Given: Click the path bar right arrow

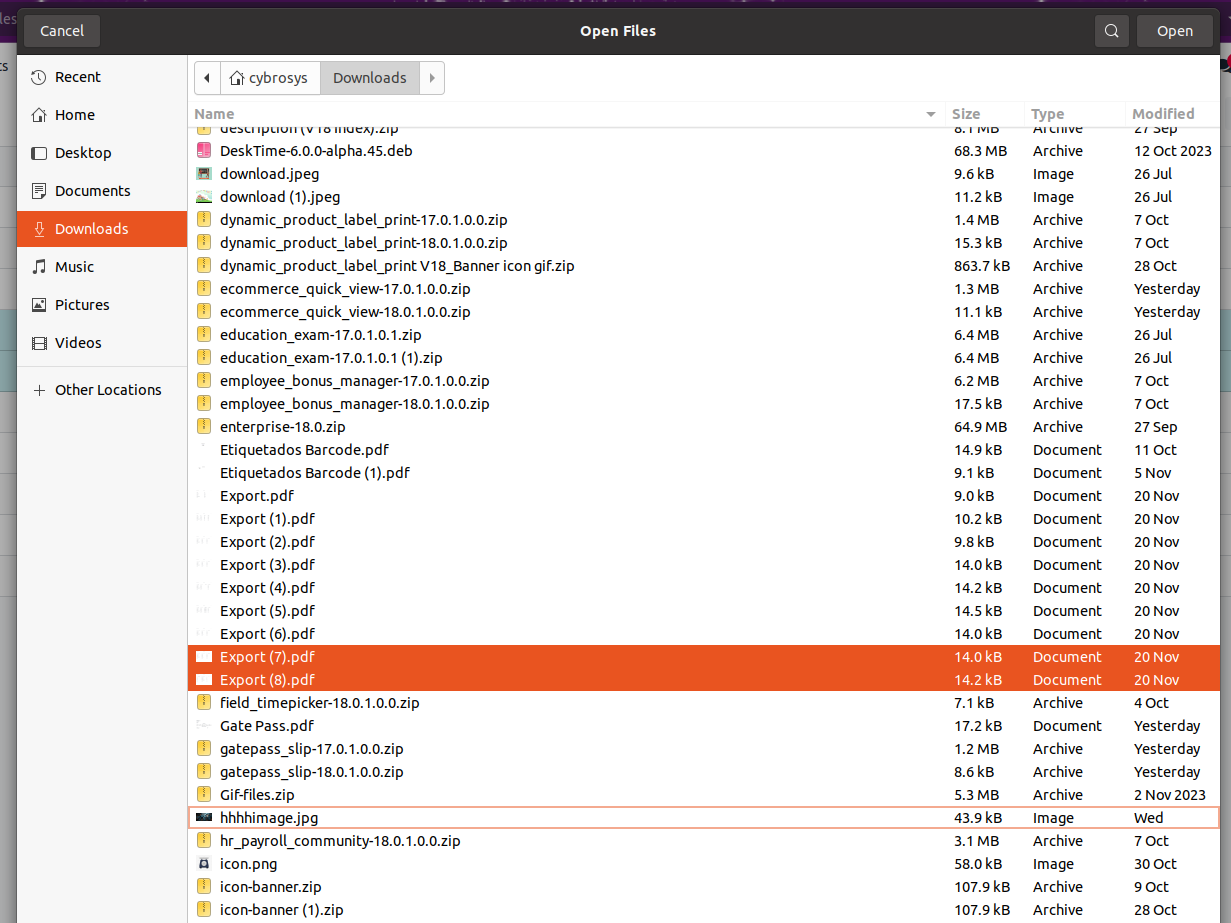Looking at the screenshot, I should (432, 78).
